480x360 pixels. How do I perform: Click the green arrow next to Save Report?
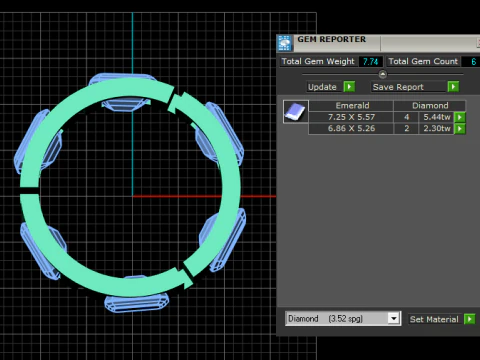click(453, 87)
